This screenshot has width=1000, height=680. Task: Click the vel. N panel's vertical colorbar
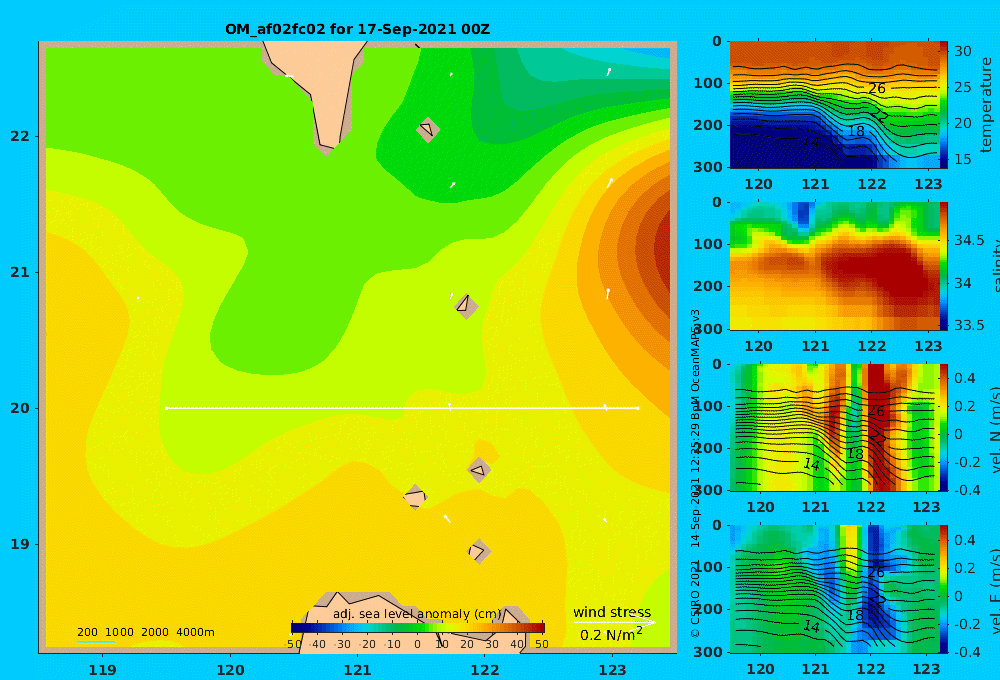click(x=944, y=427)
